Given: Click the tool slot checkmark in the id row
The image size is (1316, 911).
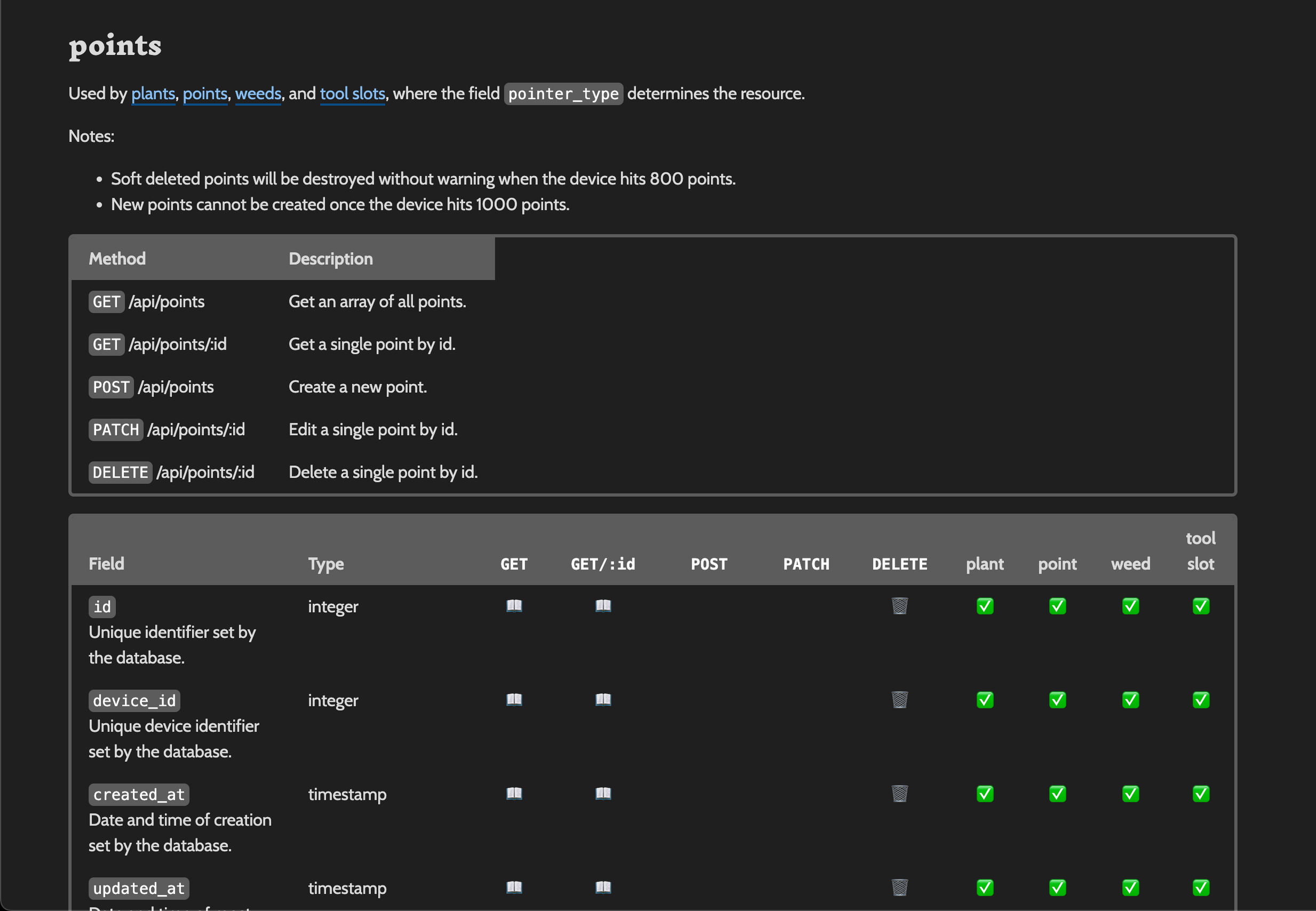Looking at the screenshot, I should point(1200,606).
